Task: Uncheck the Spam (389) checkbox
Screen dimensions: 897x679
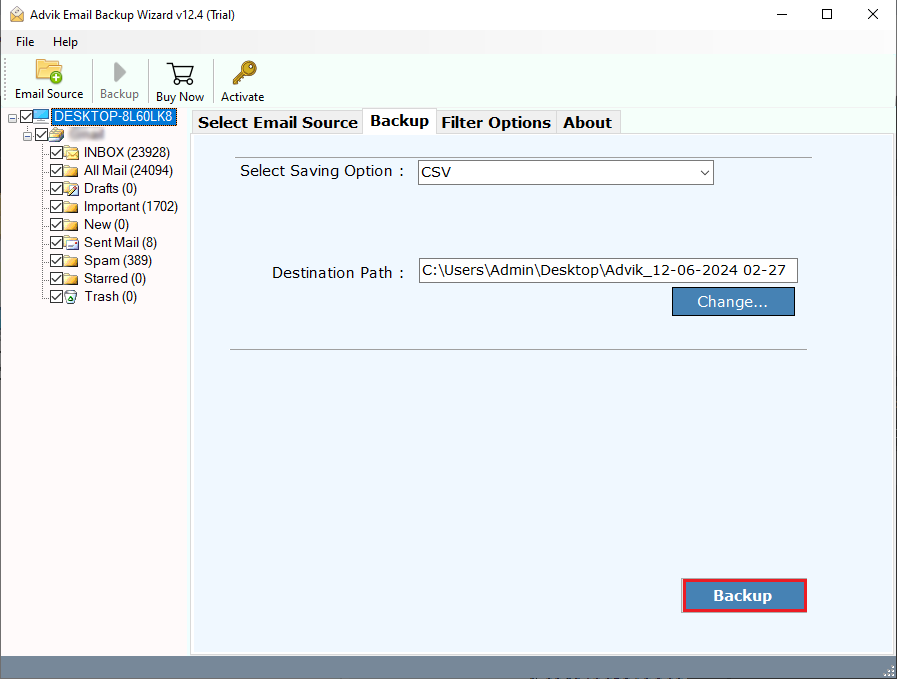Action: pyautogui.click(x=56, y=261)
